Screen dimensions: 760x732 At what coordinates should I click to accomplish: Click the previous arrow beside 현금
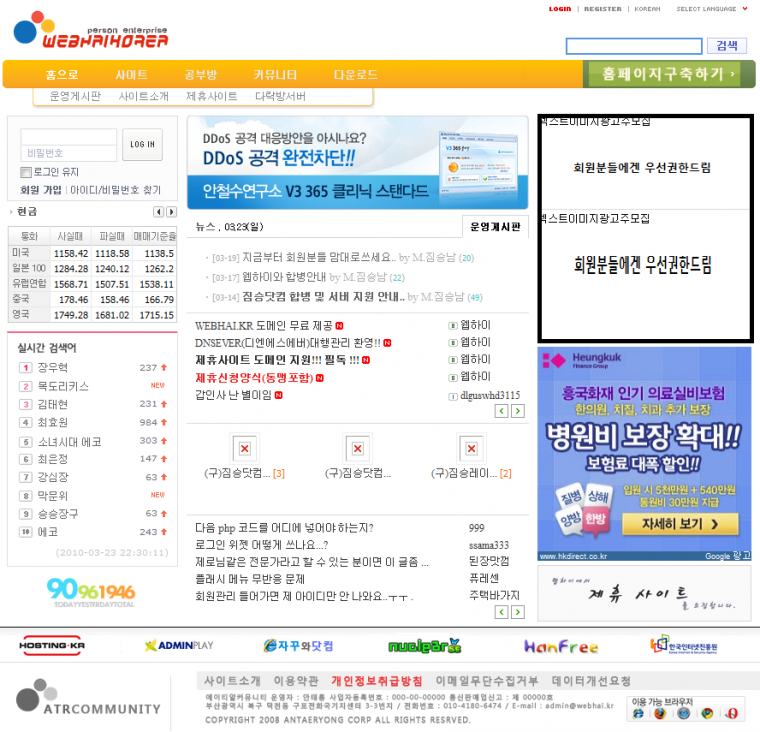[158, 212]
